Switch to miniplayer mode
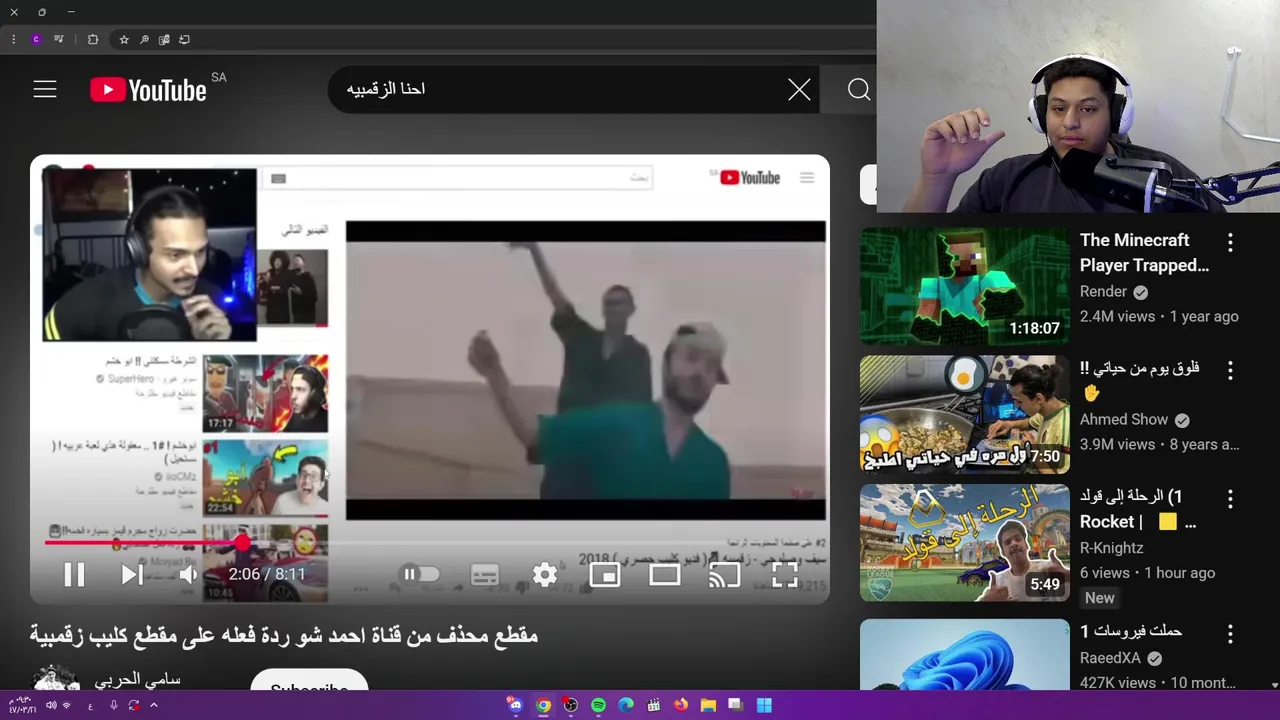 point(604,574)
